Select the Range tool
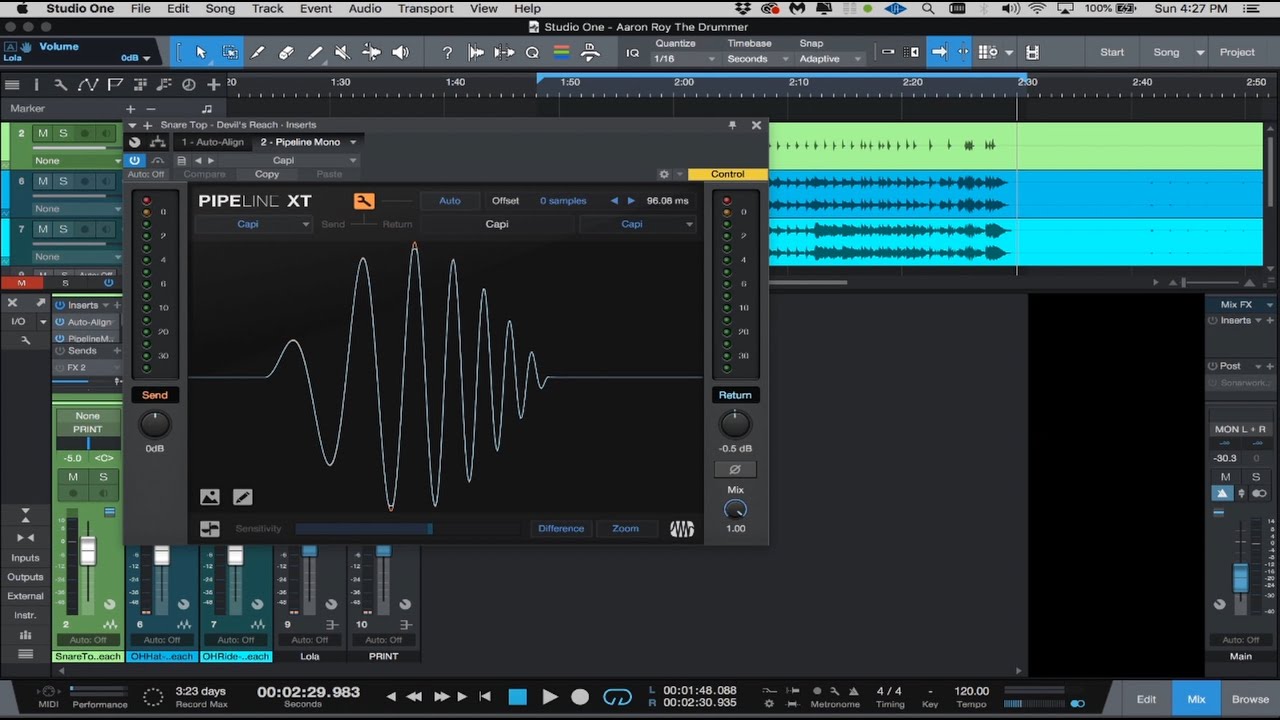This screenshot has width=1280, height=720. pos(230,52)
